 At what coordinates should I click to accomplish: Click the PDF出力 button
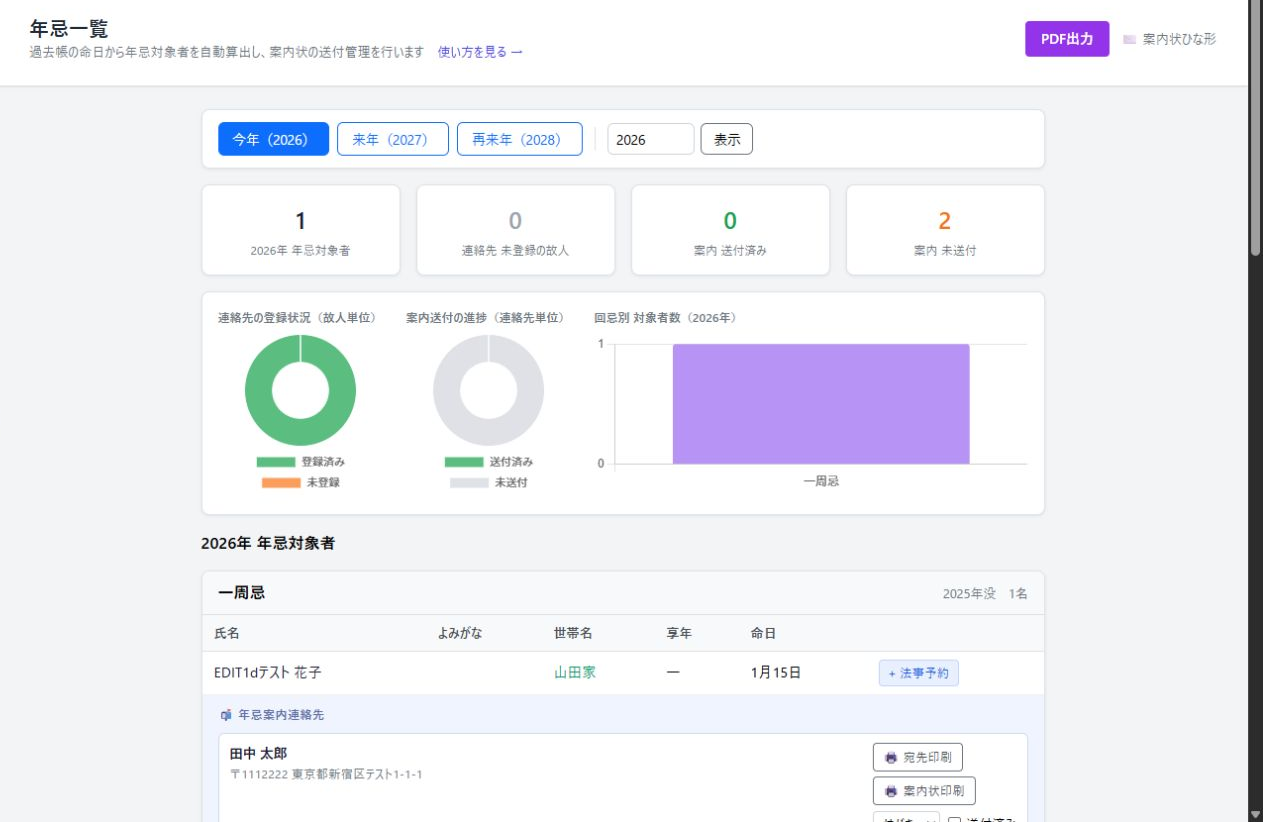(x=1067, y=39)
